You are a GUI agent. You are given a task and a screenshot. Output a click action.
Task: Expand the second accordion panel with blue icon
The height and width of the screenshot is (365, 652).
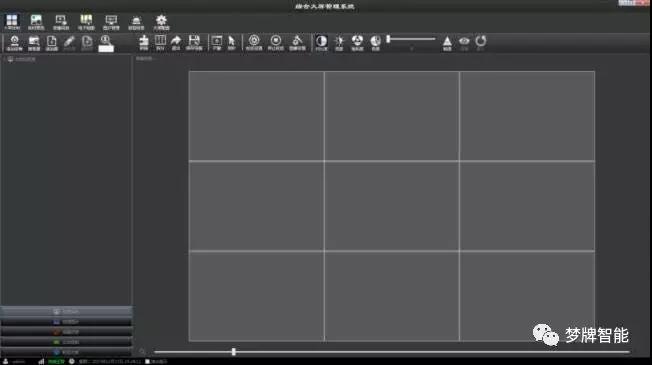pos(67,322)
